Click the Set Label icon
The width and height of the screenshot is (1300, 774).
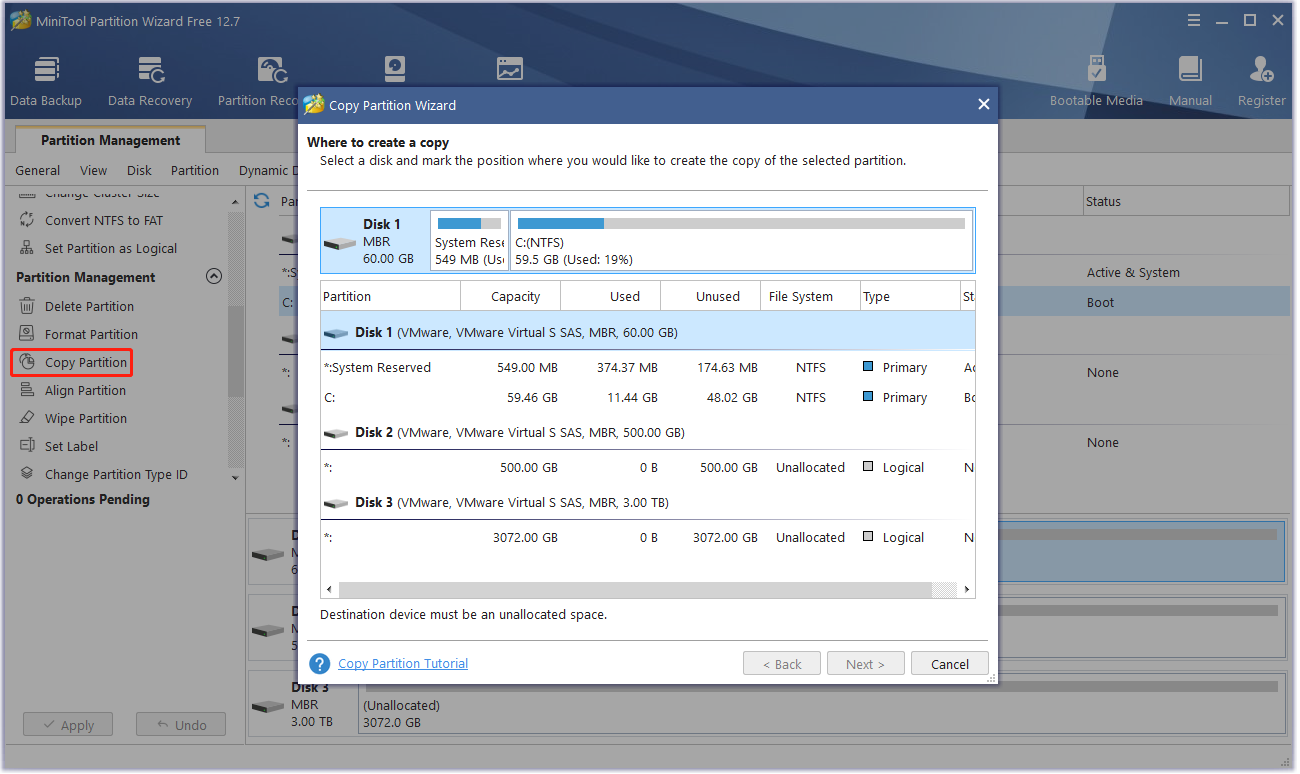[27, 446]
